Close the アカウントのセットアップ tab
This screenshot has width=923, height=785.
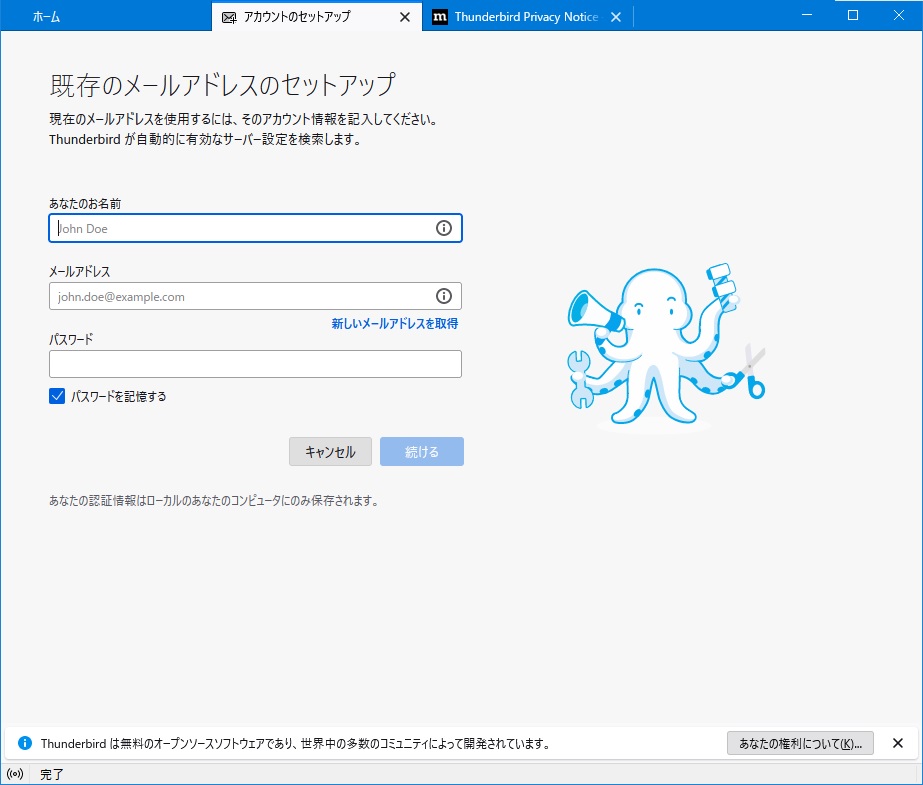pos(404,17)
